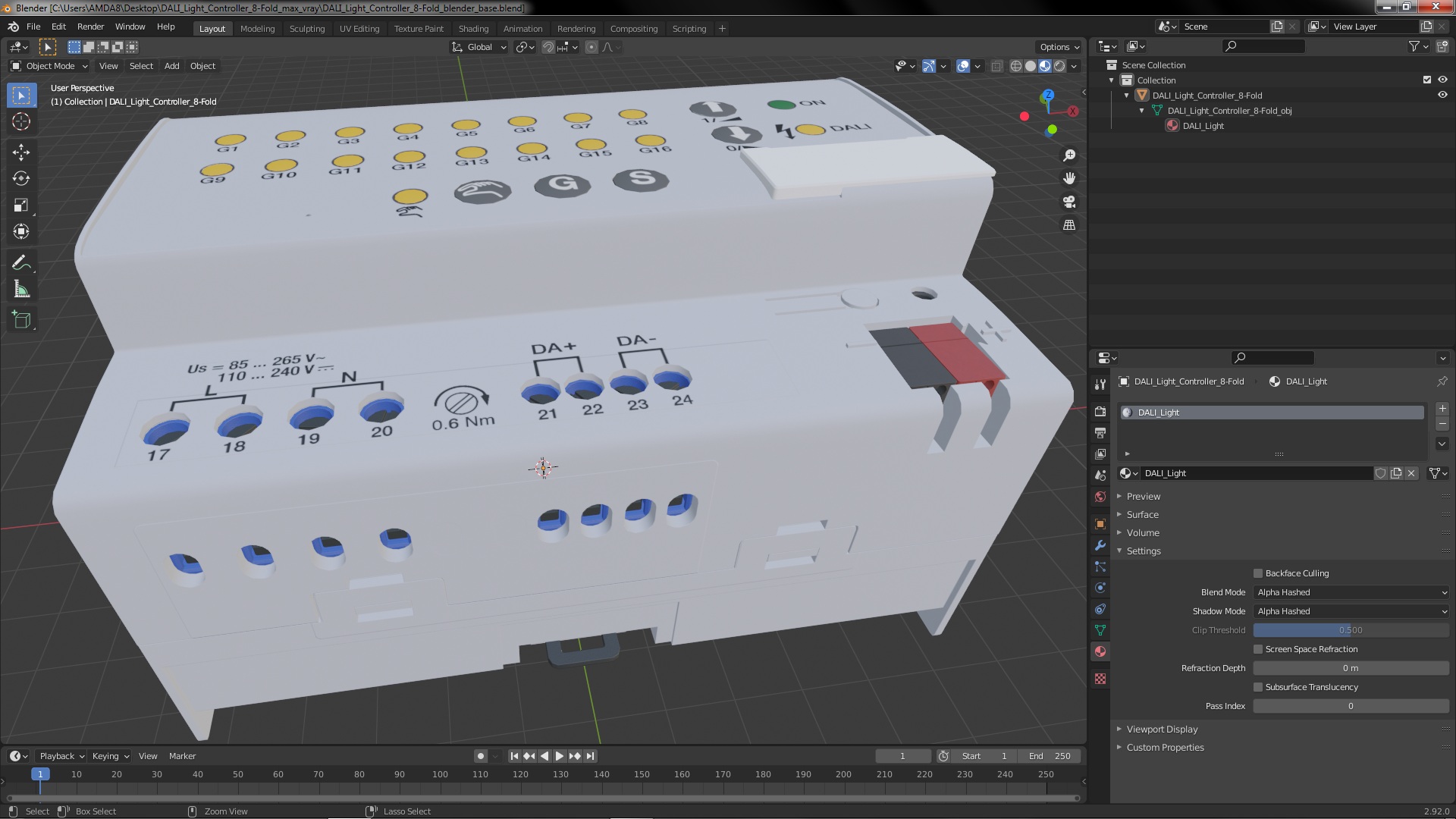Select the Annotate pencil tool

pos(21,263)
